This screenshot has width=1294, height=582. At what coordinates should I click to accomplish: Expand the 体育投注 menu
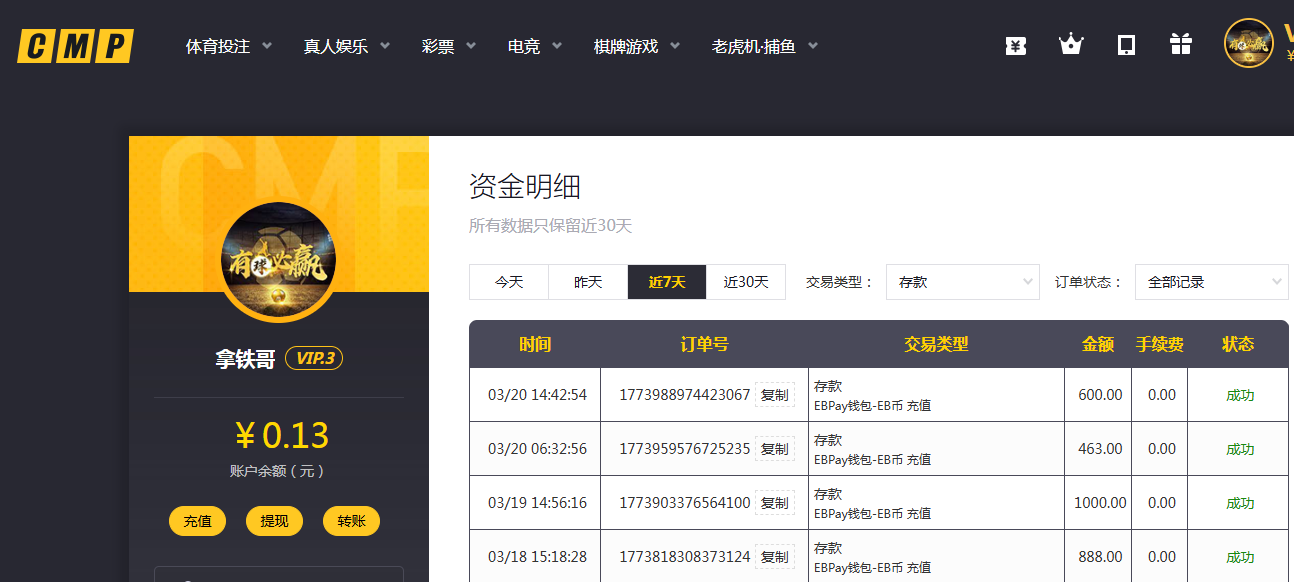(x=229, y=46)
